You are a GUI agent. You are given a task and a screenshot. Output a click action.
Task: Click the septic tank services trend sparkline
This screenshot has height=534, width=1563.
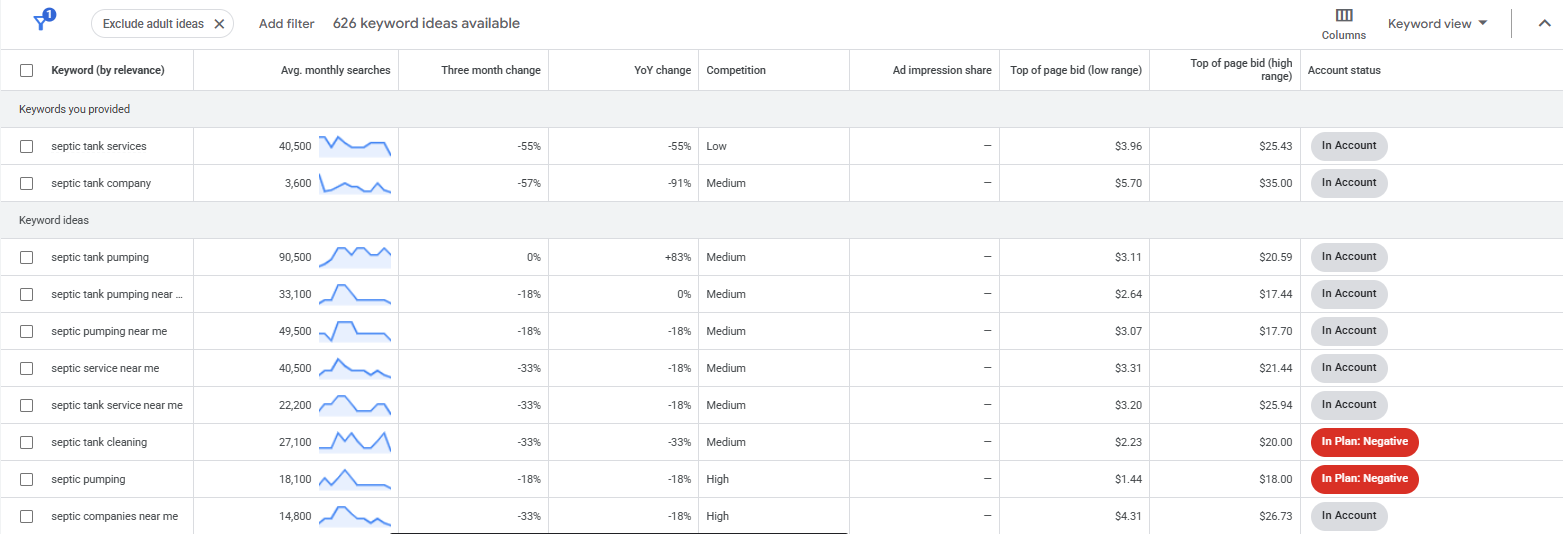click(x=354, y=146)
